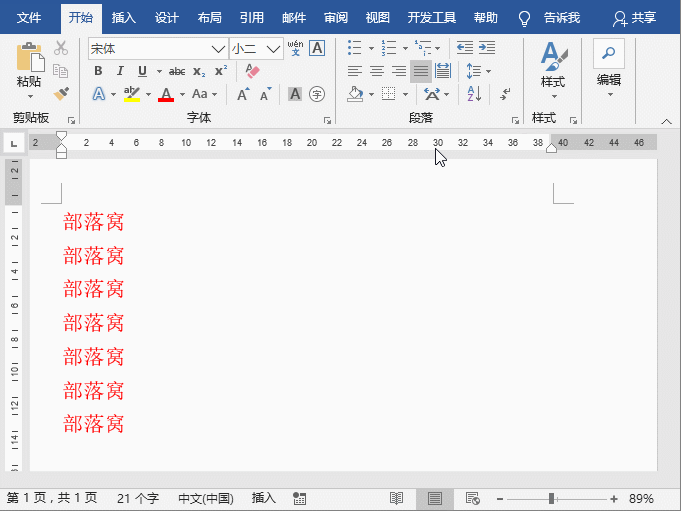Switch to the 插入 tab

pyautogui.click(x=123, y=18)
